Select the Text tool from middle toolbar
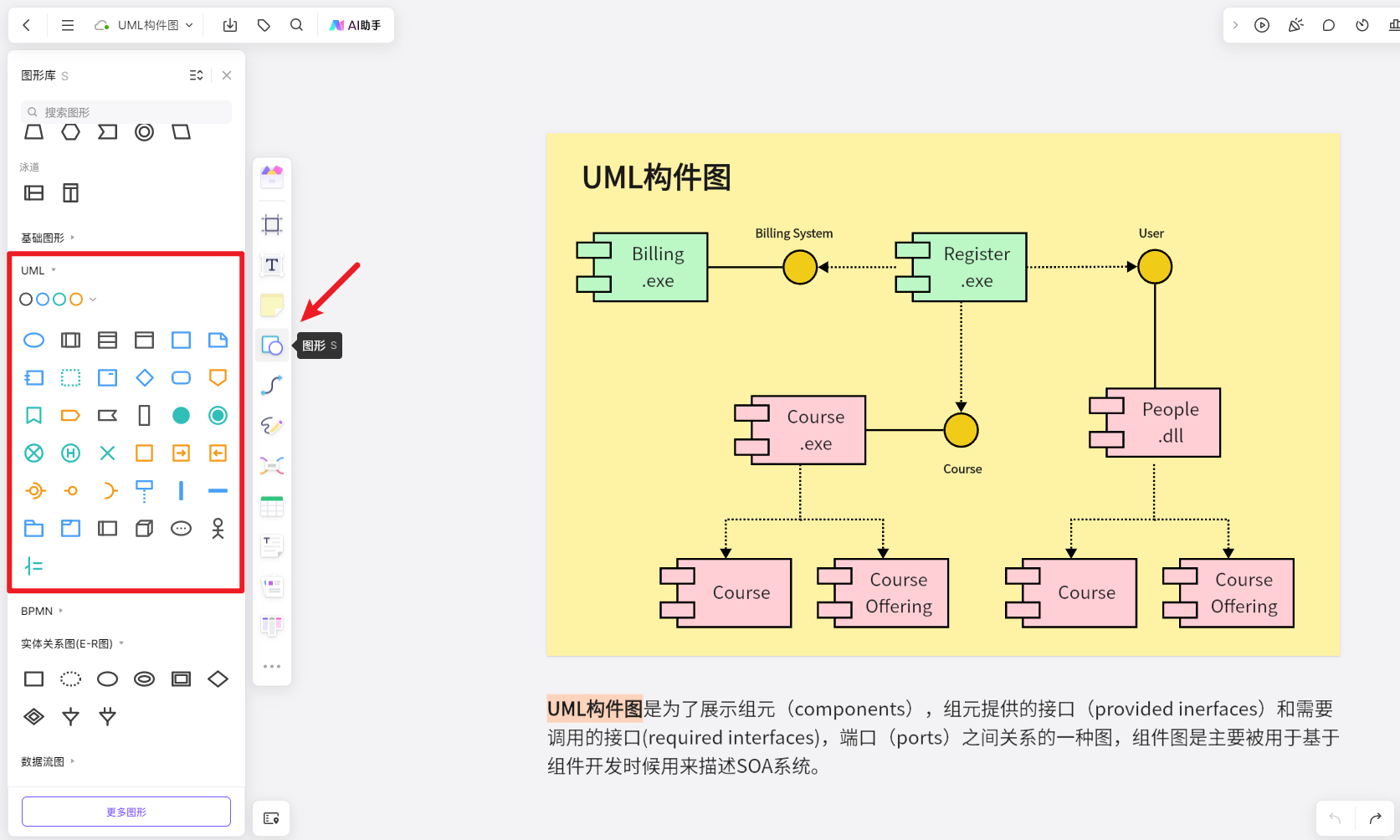Viewport: 1400px width, 840px height. [271, 264]
